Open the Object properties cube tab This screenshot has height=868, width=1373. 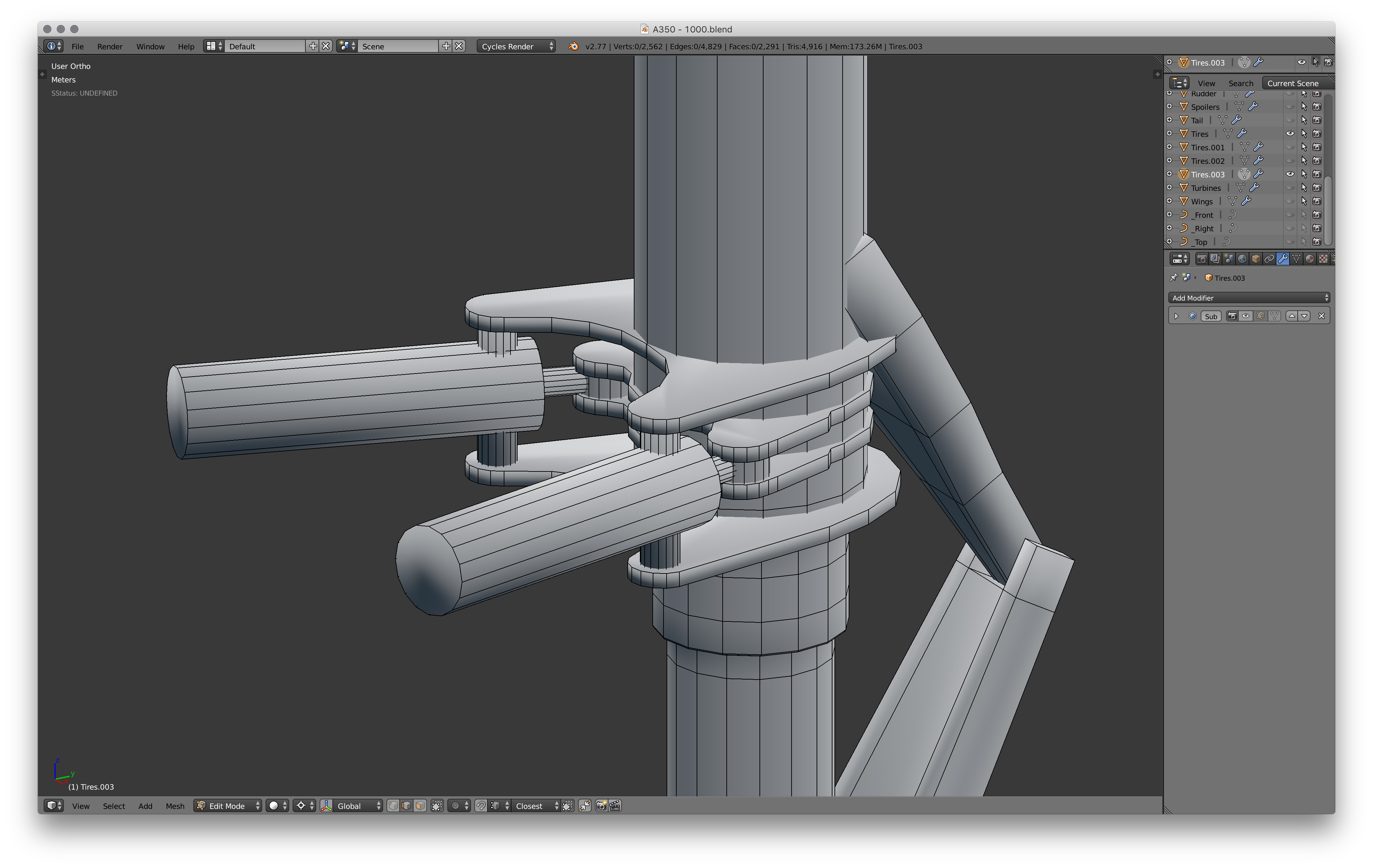tap(1255, 259)
